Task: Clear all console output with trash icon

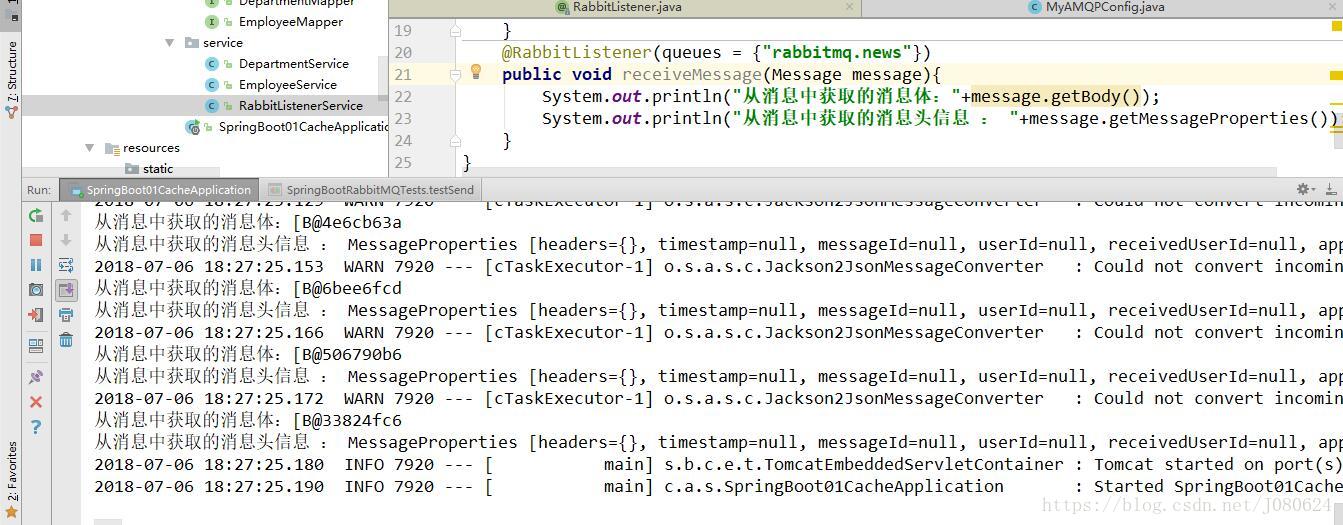Action: click(66, 340)
